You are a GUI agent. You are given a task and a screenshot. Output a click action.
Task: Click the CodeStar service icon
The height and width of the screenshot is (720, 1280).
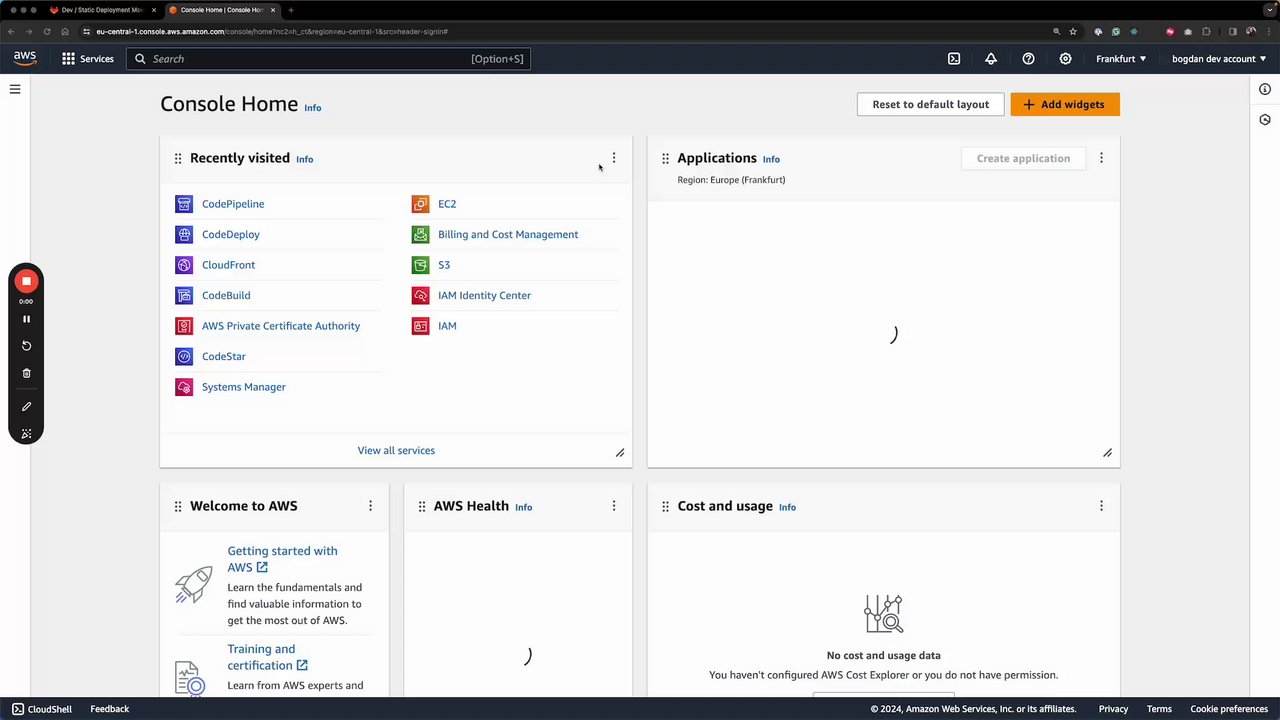pyautogui.click(x=184, y=356)
